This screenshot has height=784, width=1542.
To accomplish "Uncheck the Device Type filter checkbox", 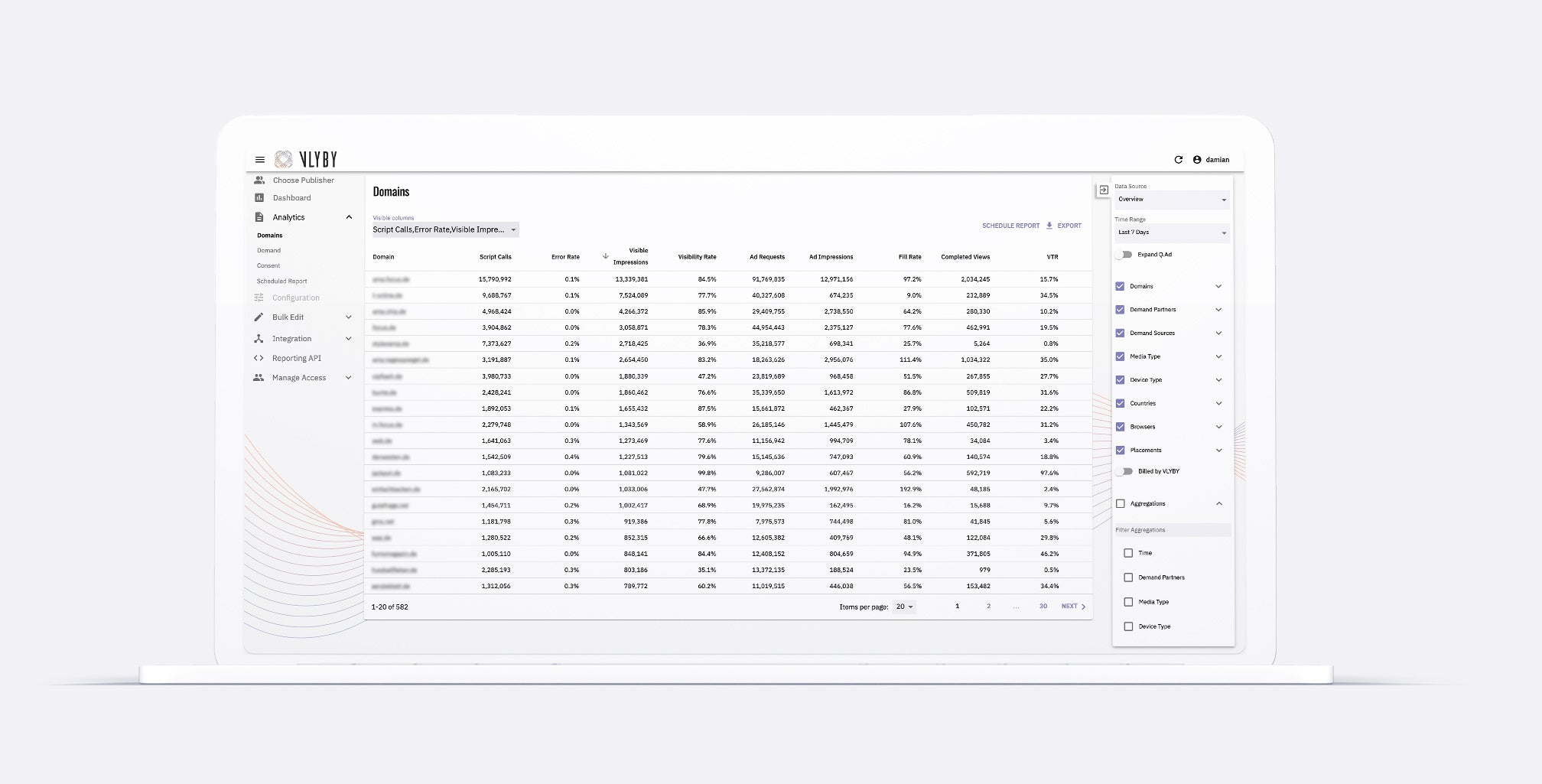I will [x=1121, y=380].
